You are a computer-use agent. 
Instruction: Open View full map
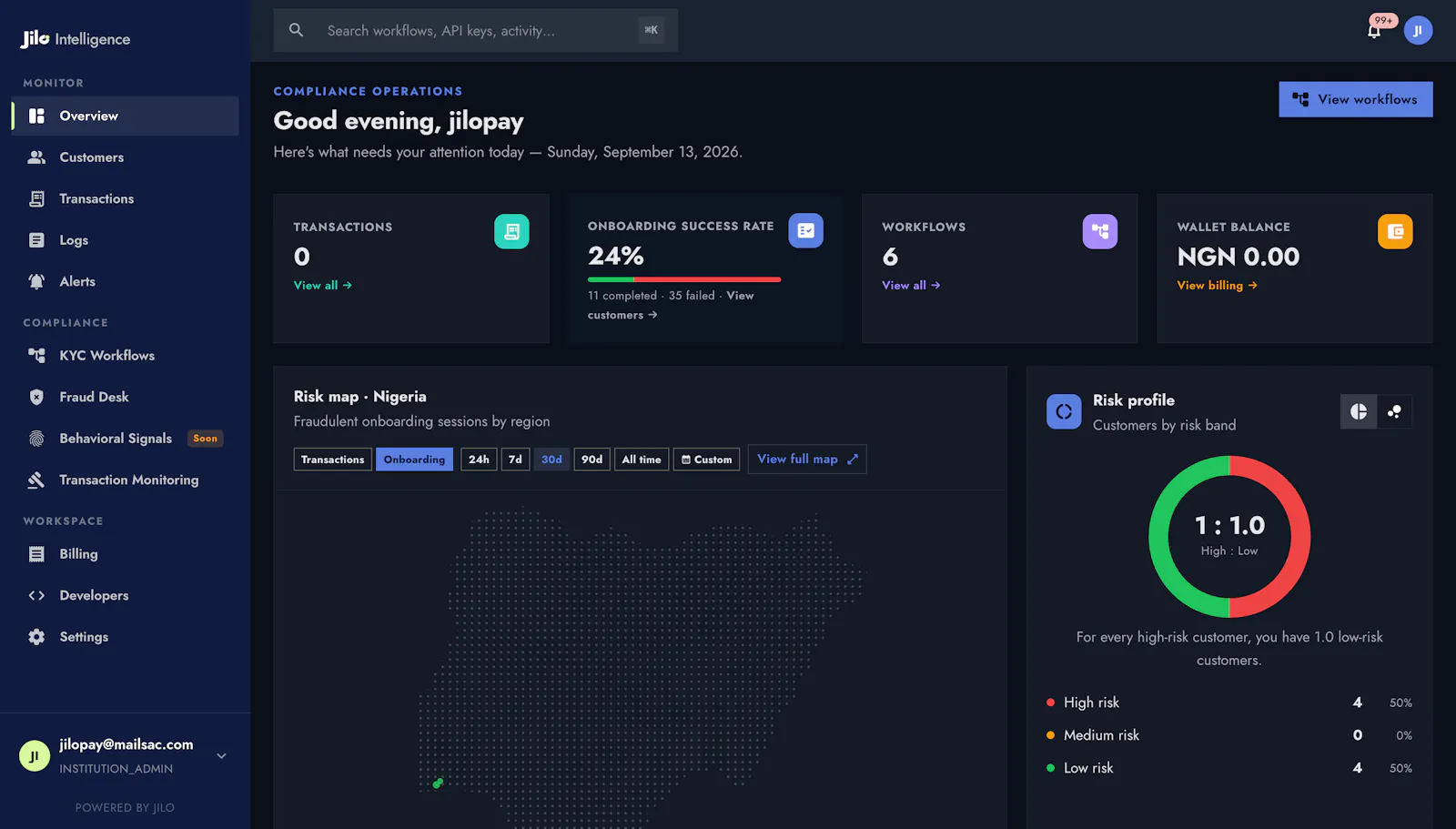click(x=807, y=460)
